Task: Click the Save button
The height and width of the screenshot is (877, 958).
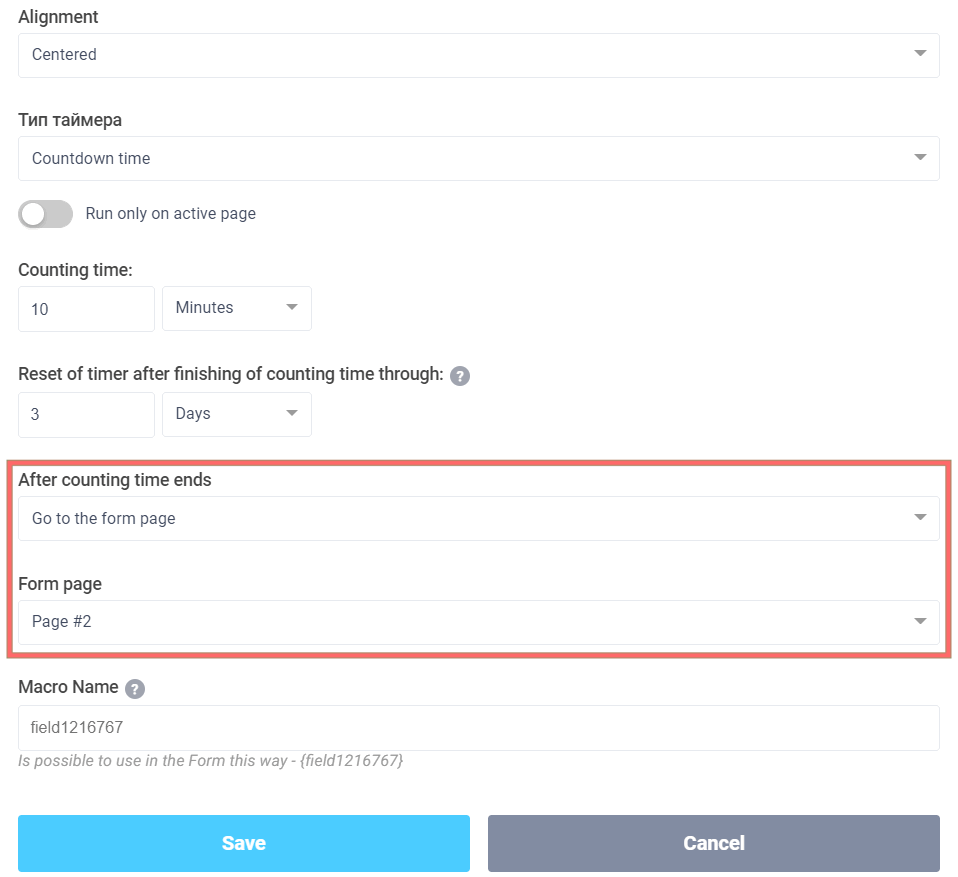Action: point(243,843)
